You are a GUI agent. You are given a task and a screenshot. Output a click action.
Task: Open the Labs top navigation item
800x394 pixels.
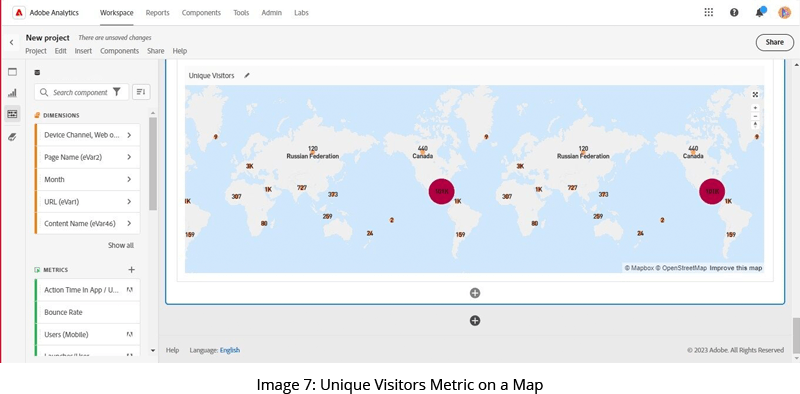(302, 13)
